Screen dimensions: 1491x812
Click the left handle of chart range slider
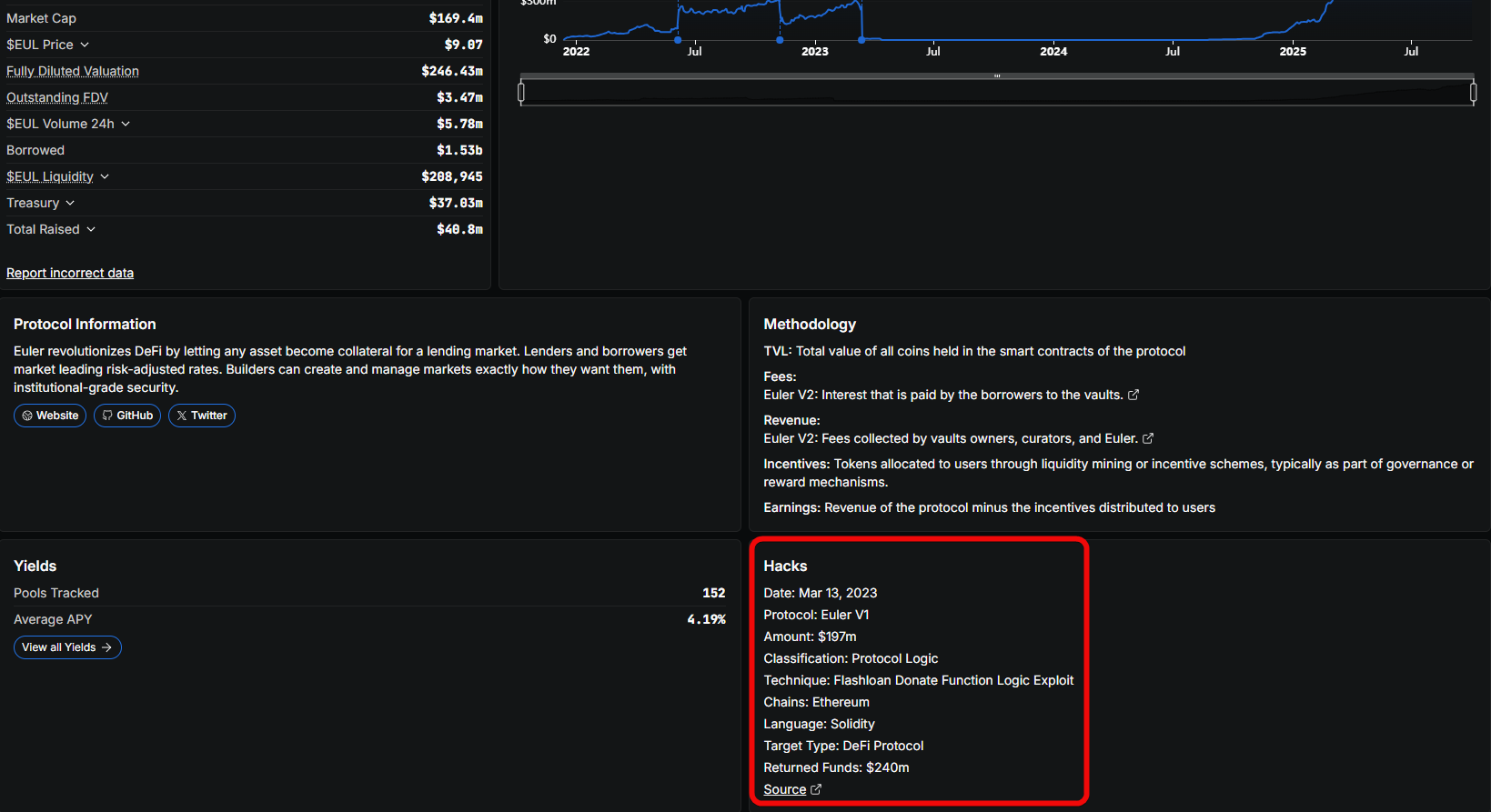pos(521,92)
